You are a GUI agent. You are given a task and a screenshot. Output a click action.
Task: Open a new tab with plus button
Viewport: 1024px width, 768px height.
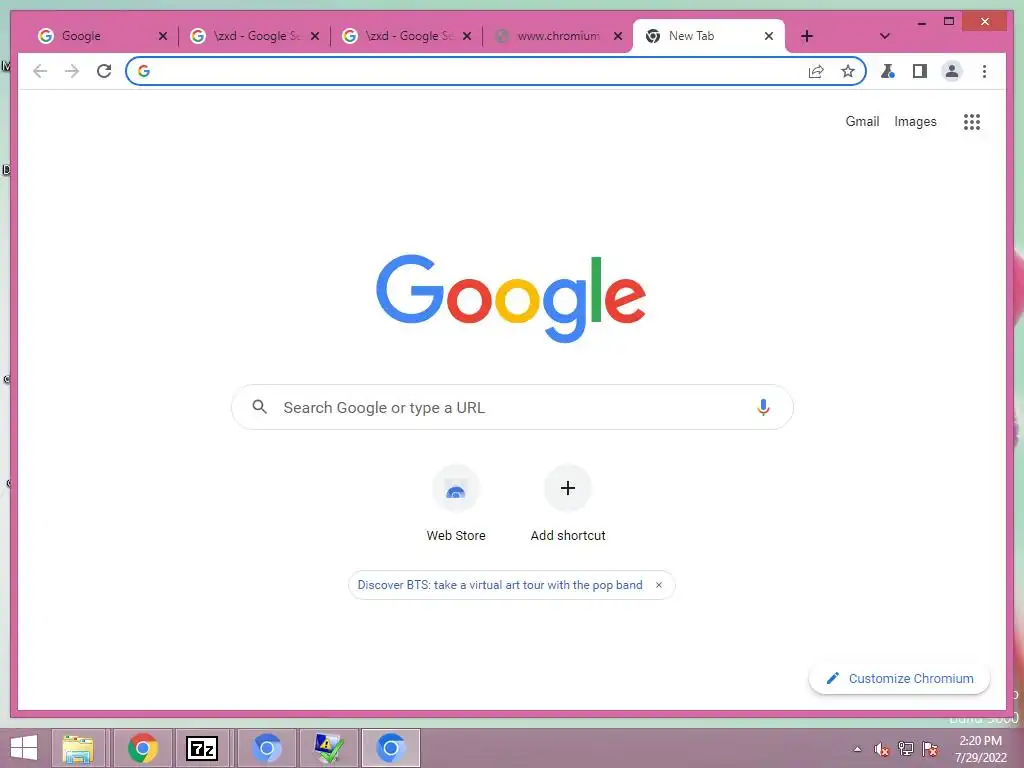click(x=807, y=36)
